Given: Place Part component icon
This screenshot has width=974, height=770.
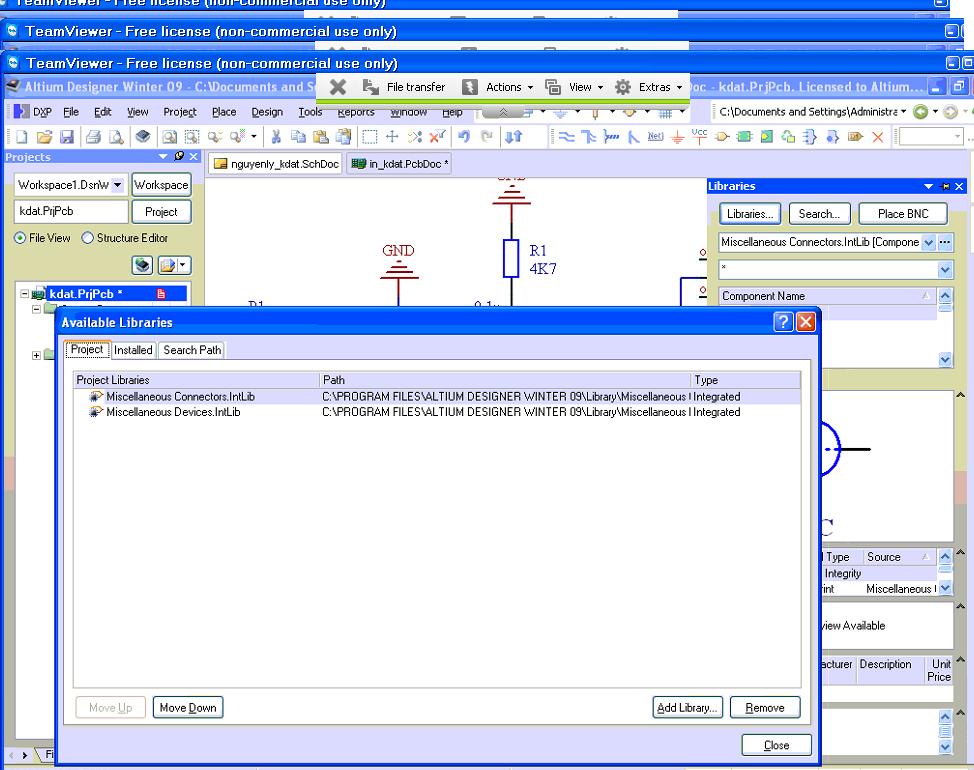Looking at the screenshot, I should click(x=722, y=137).
